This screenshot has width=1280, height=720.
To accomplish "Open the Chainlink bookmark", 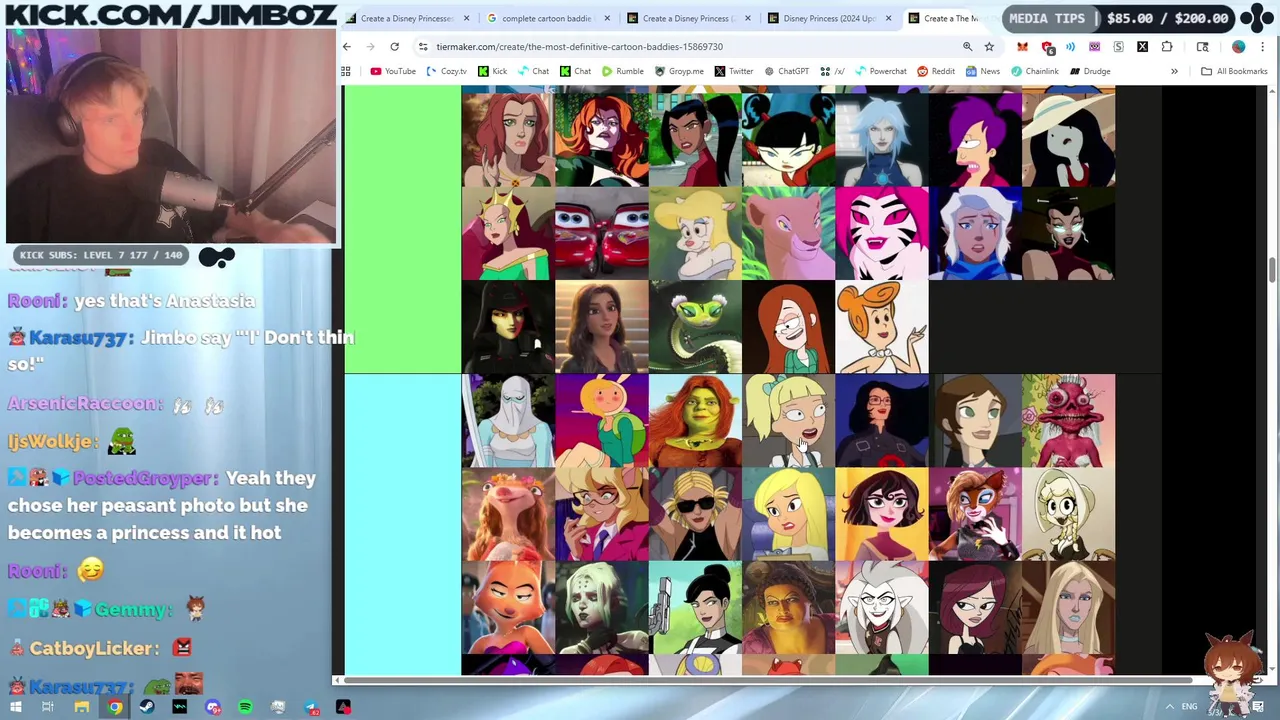I will (x=1034, y=71).
